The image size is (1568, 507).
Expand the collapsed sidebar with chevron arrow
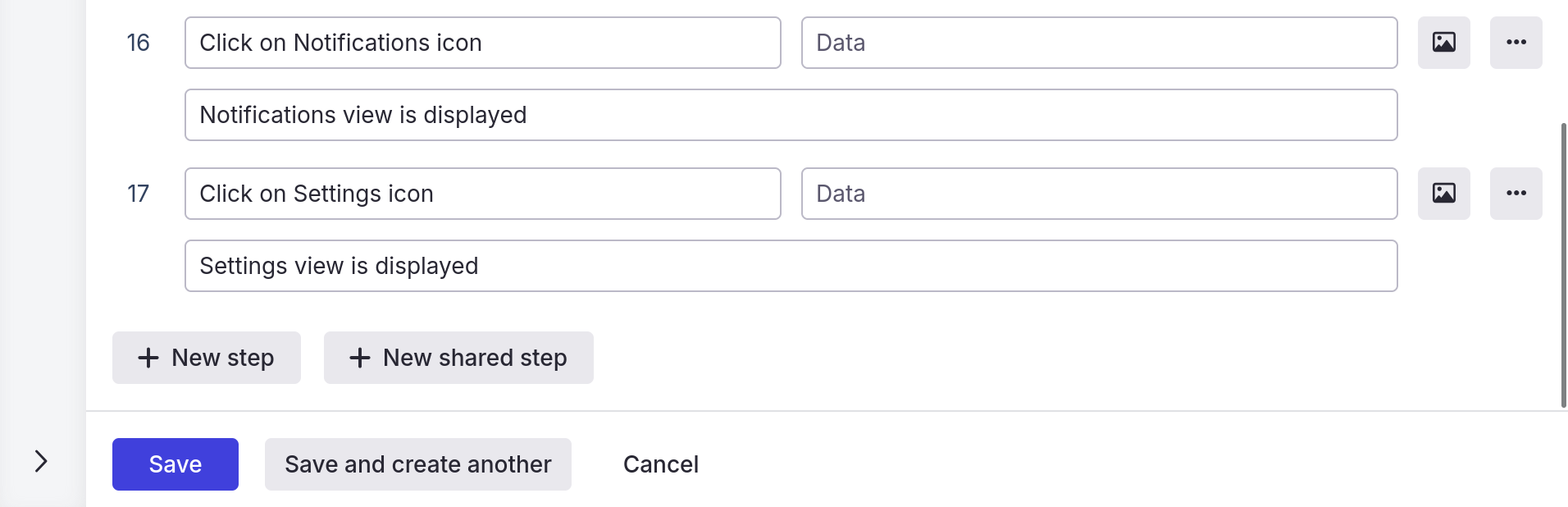41,461
